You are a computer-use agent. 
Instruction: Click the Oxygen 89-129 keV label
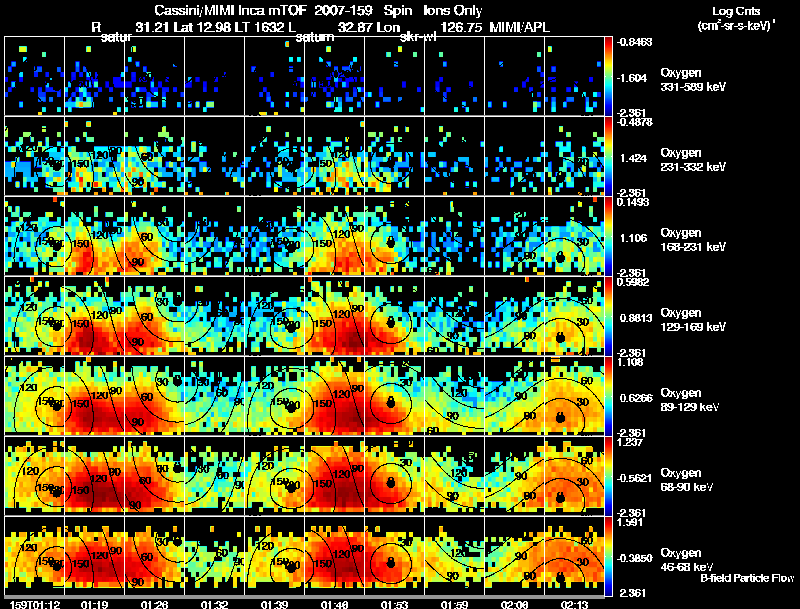[x=690, y=400]
